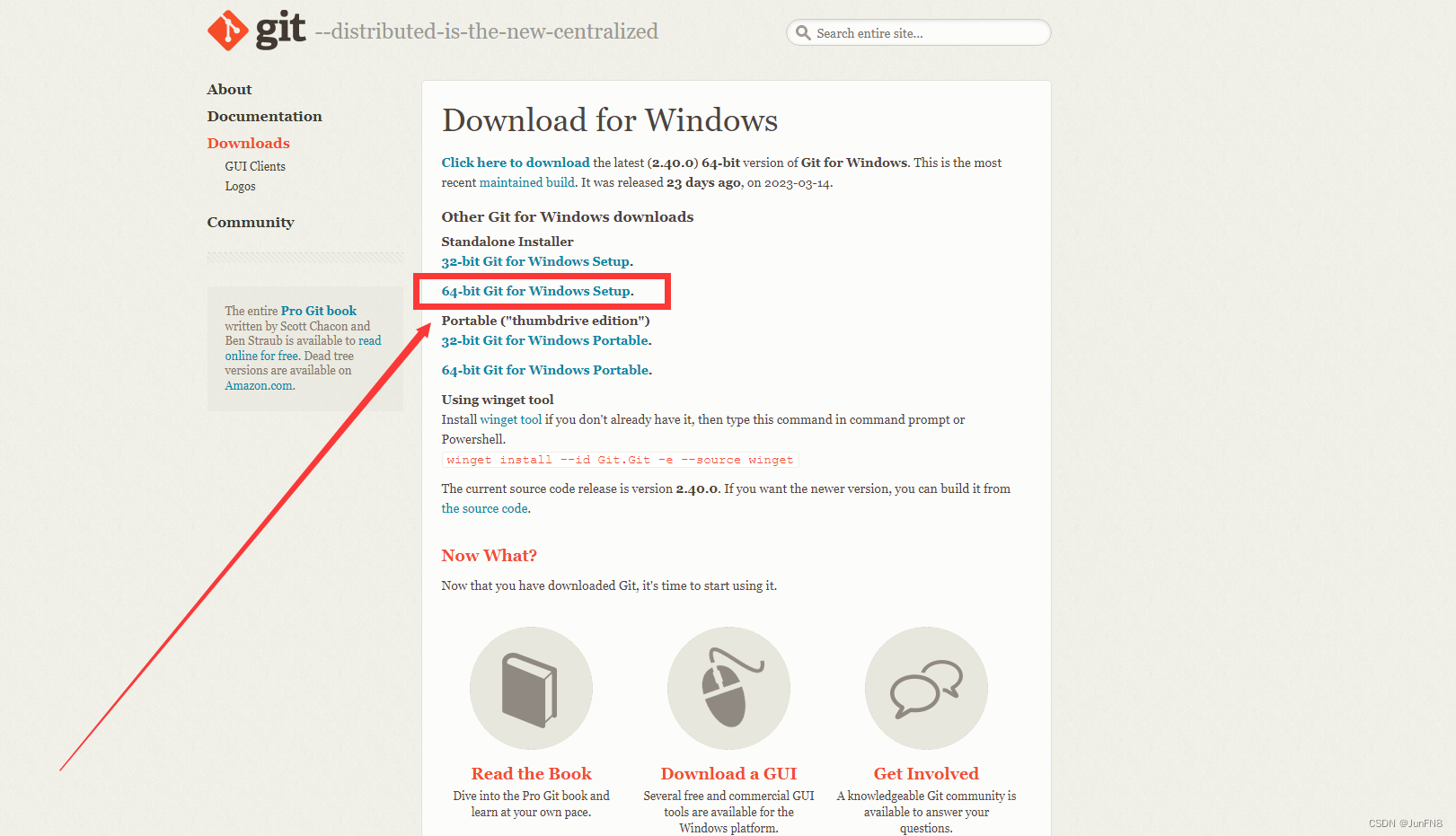Click the Git logo icon
This screenshot has width=1456, height=836.
pos(227,30)
